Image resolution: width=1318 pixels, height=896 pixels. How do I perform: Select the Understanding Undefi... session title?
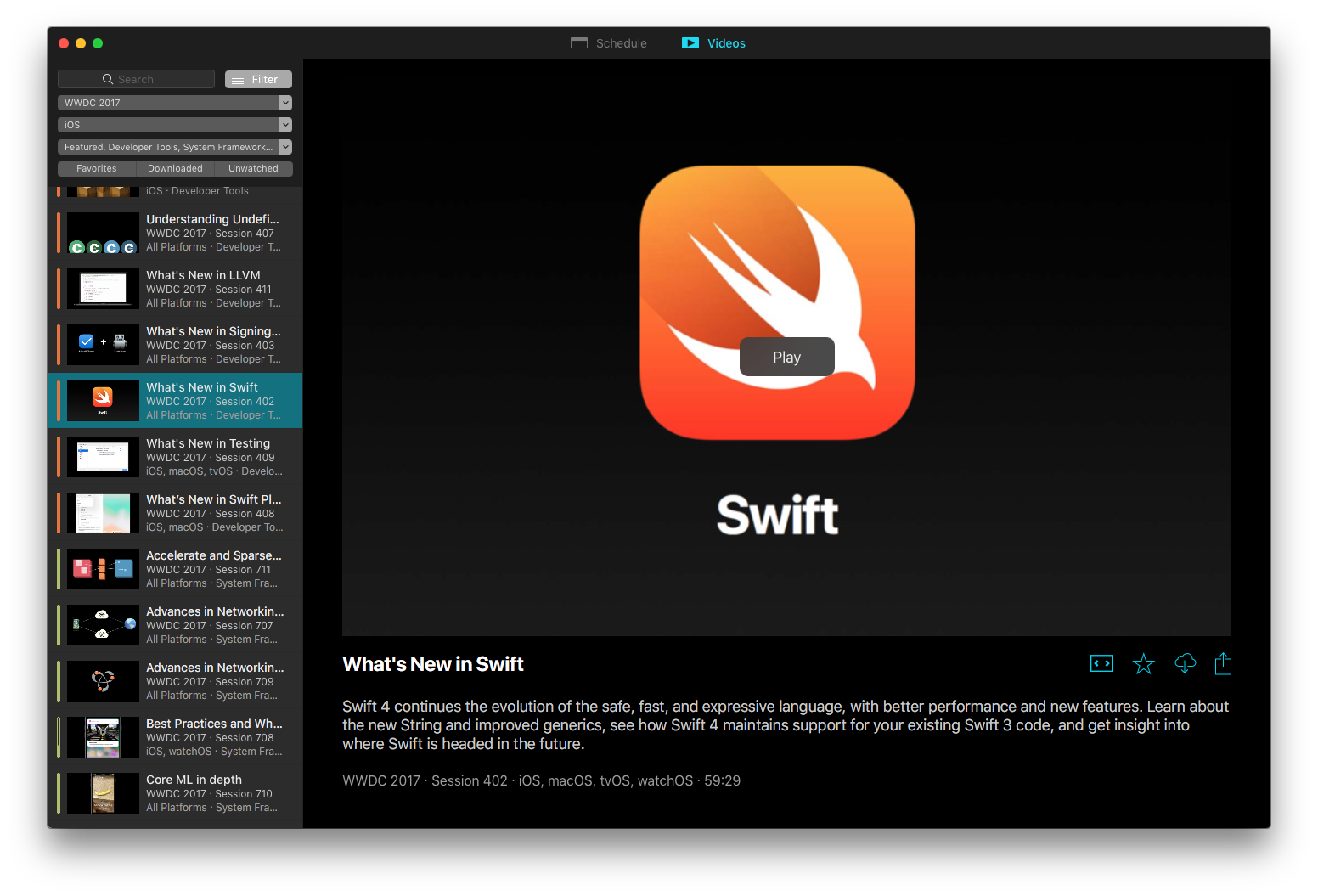[212, 219]
